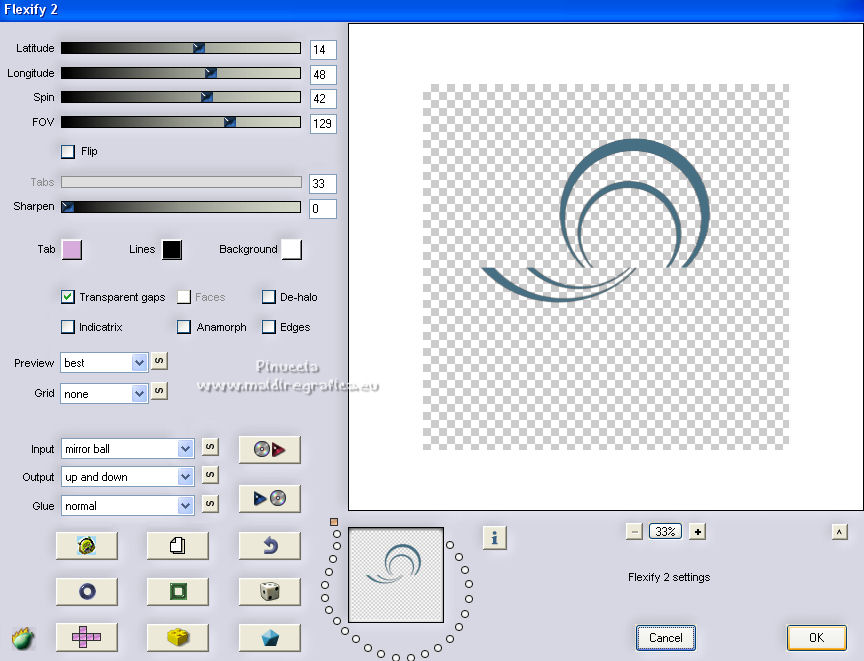The width and height of the screenshot is (864, 661).
Task: Click the Latitude slider
Action: coord(181,48)
